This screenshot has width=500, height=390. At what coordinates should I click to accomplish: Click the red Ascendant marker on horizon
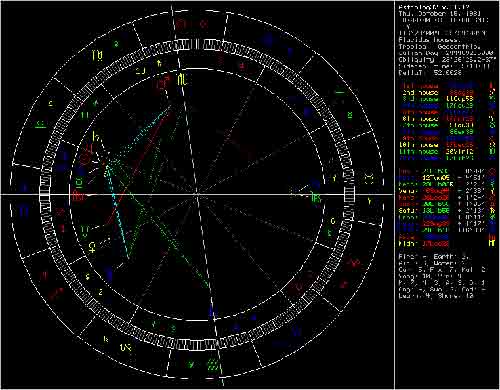tap(79, 197)
